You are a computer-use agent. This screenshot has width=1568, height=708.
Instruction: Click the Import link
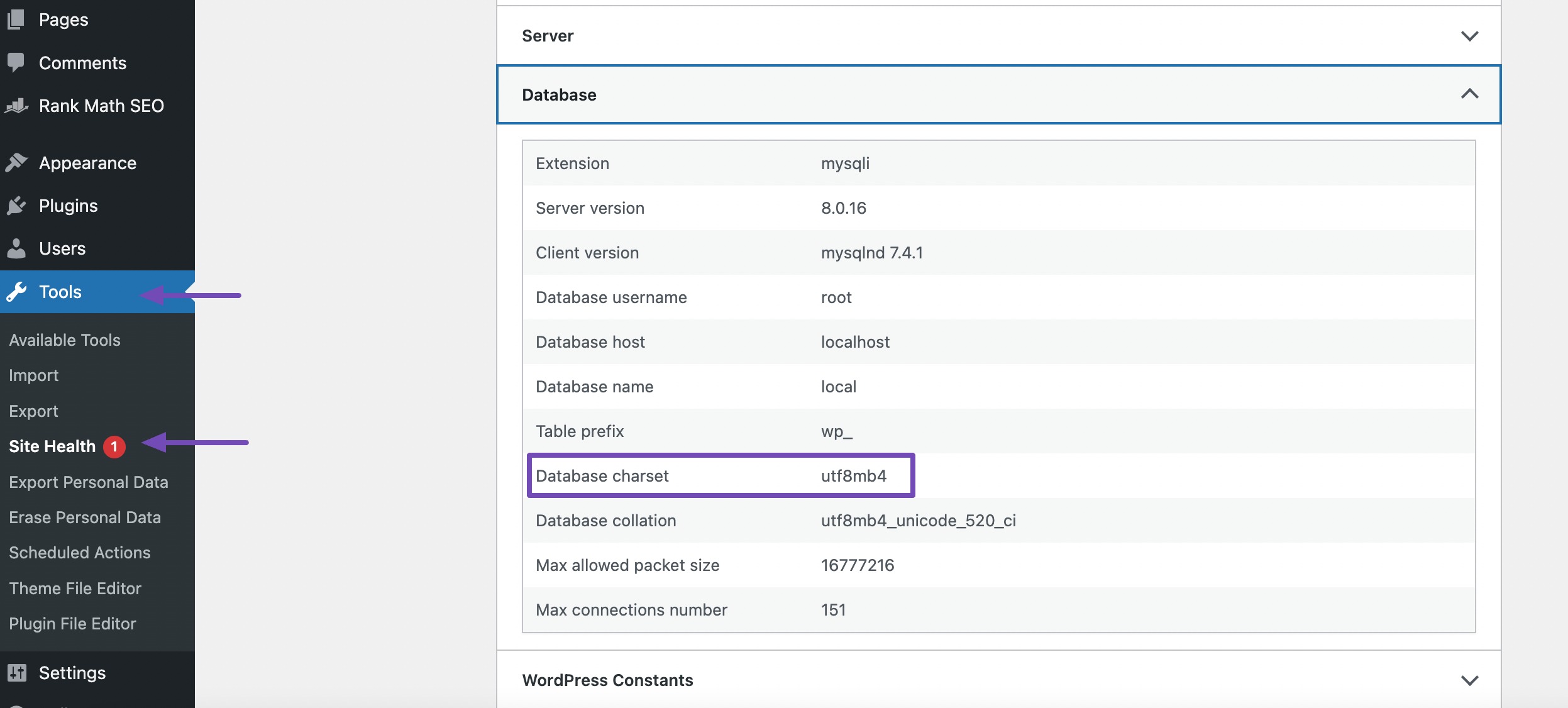click(33, 374)
